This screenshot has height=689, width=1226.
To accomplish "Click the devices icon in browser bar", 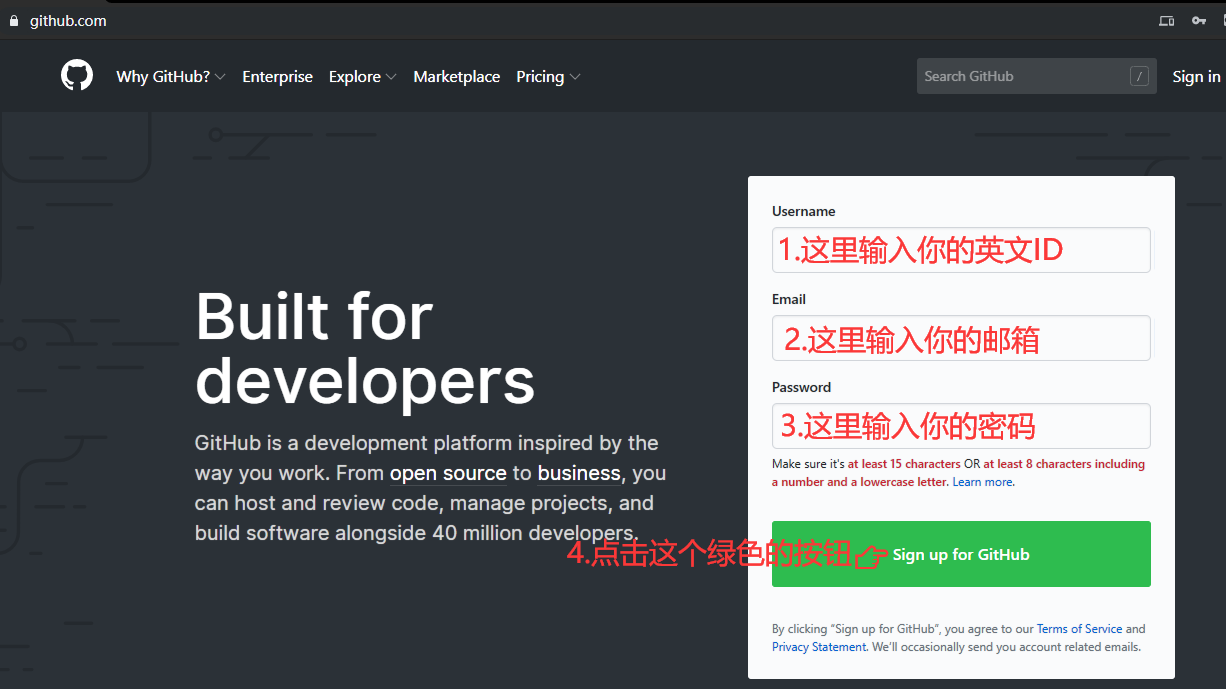I will click(x=1166, y=21).
